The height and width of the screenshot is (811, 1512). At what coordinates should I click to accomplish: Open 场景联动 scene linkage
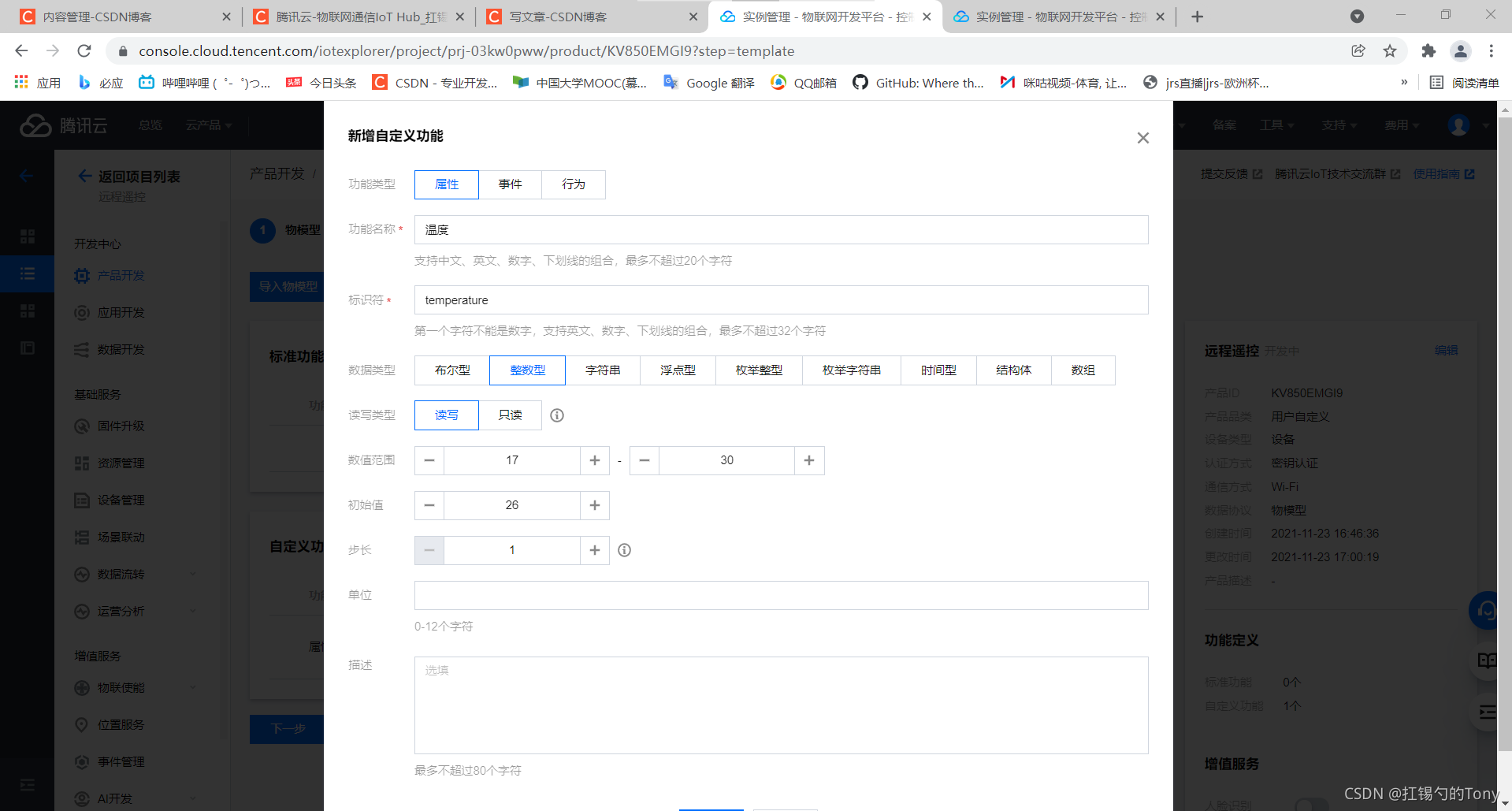click(x=120, y=537)
